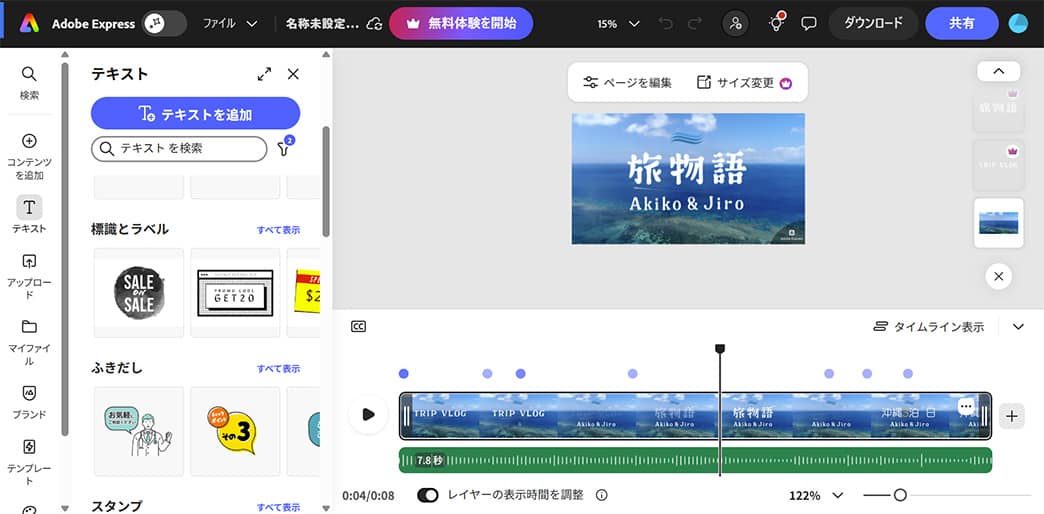Viewport: 1044px width, 514px height.
Task: Close the page thumbnails strip
Action: tap(998, 276)
